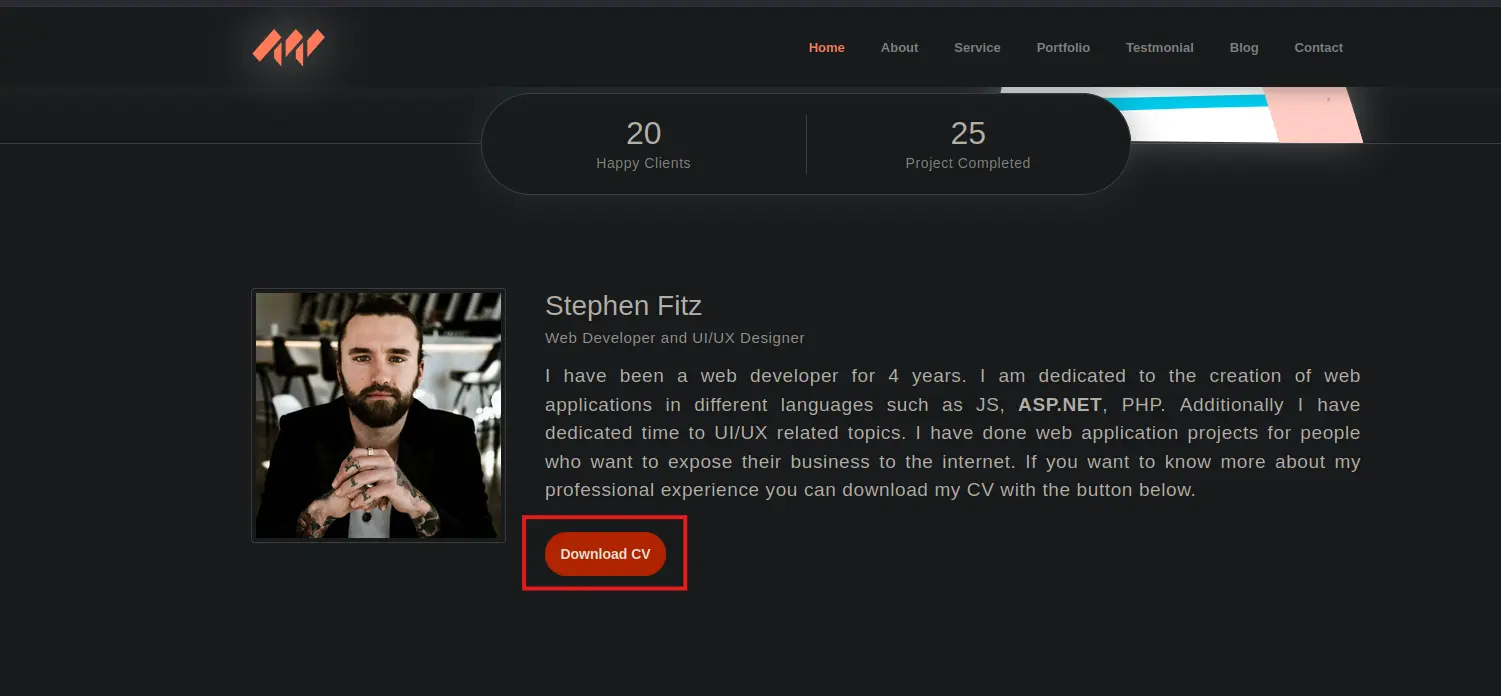
Task: Open the Portfolio nav item
Action: 1063,47
